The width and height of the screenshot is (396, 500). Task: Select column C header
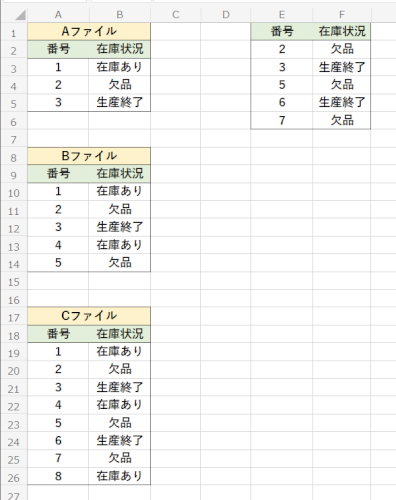coord(176,15)
